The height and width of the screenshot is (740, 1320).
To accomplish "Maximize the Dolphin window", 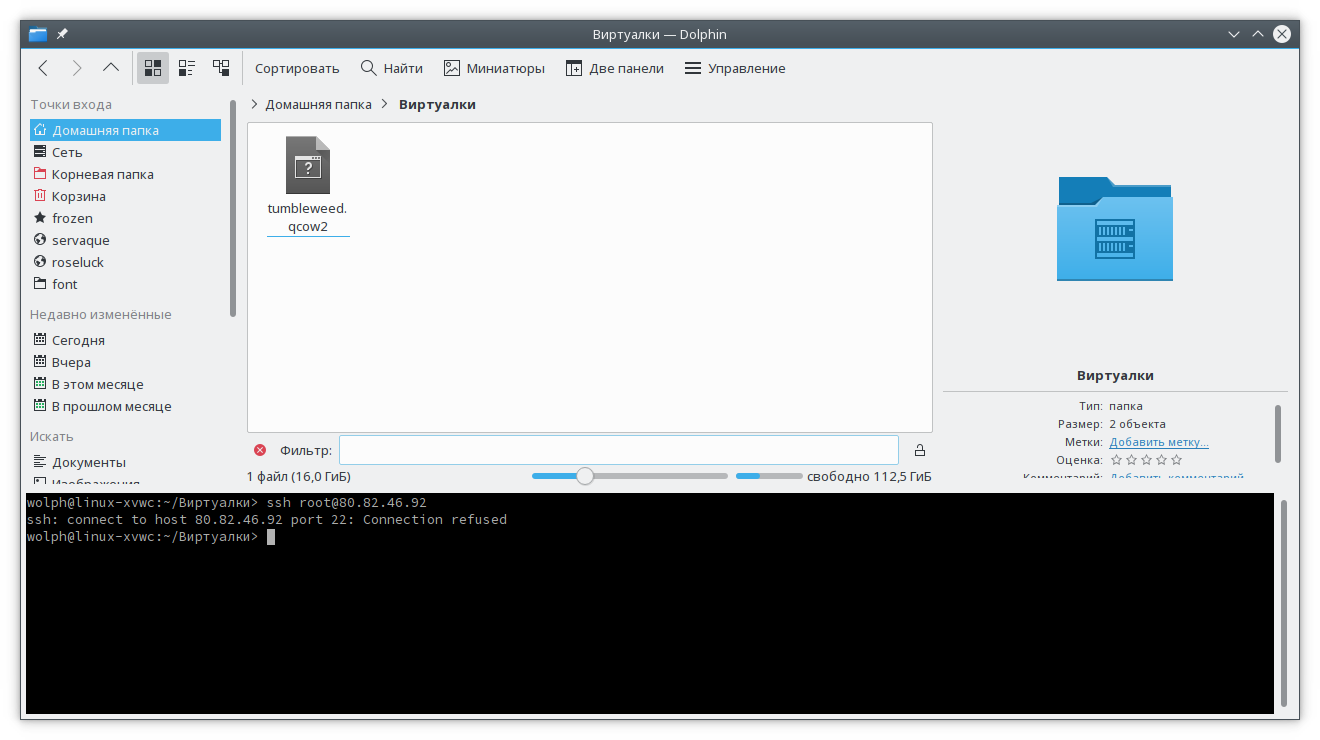I will (x=1258, y=34).
